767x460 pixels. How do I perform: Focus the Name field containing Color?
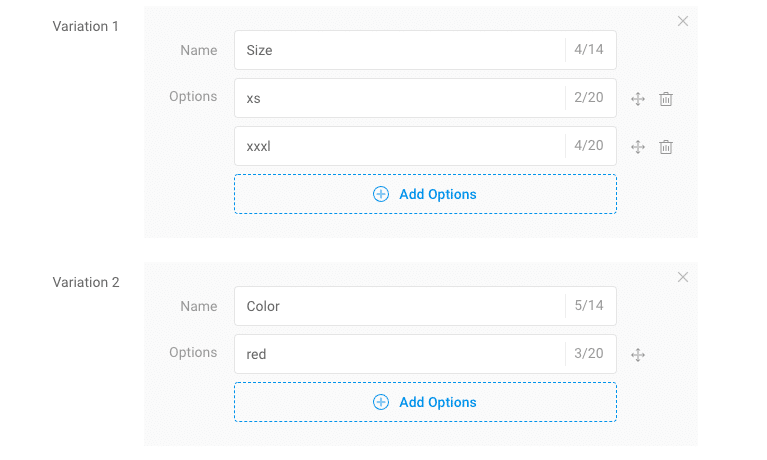click(x=400, y=306)
